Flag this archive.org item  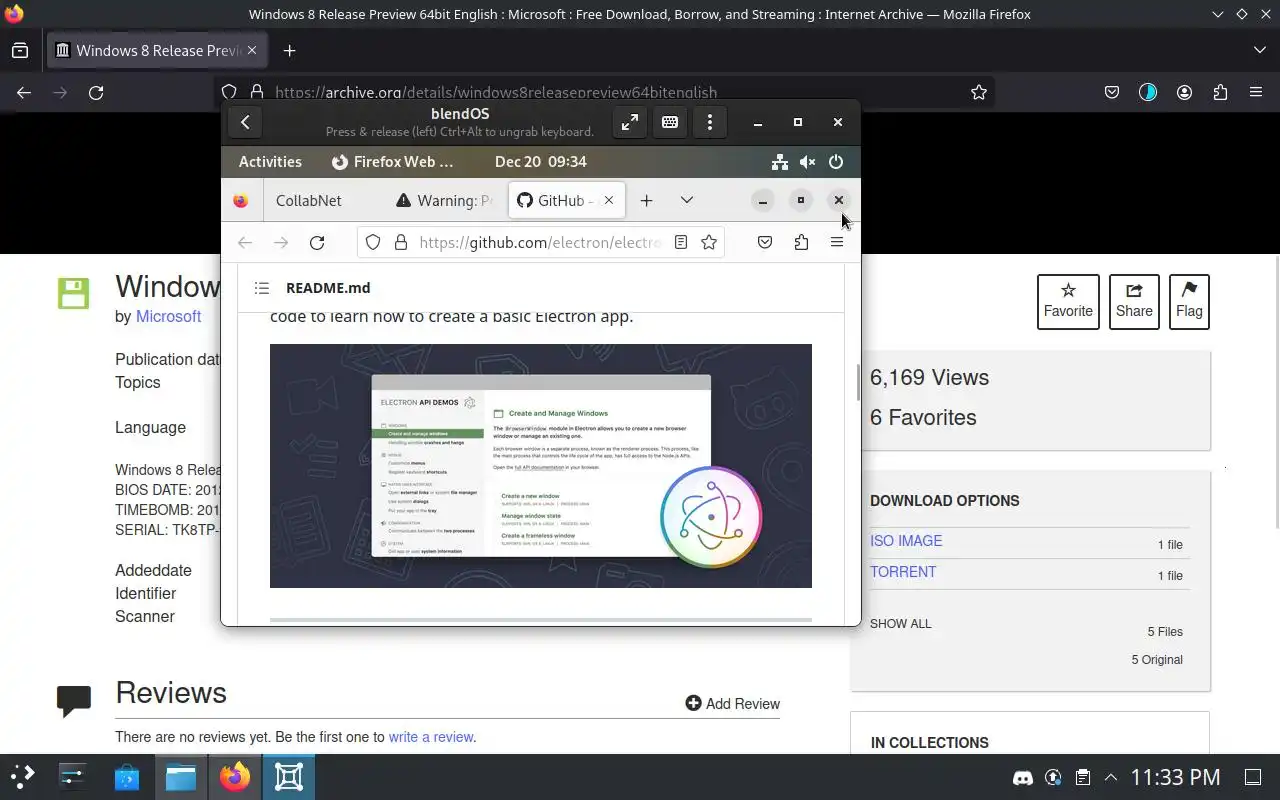pyautogui.click(x=1189, y=301)
